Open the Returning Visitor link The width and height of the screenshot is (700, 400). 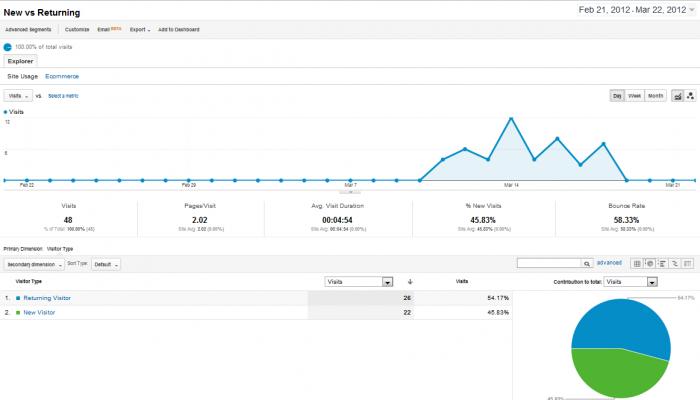coord(47,298)
